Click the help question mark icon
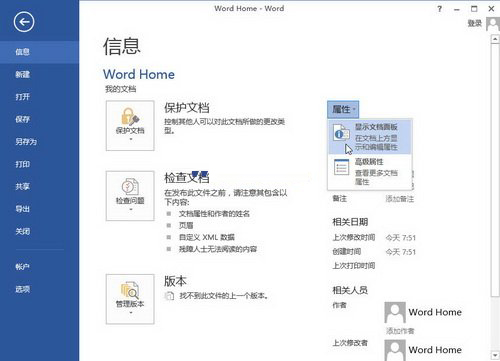 coord(440,9)
